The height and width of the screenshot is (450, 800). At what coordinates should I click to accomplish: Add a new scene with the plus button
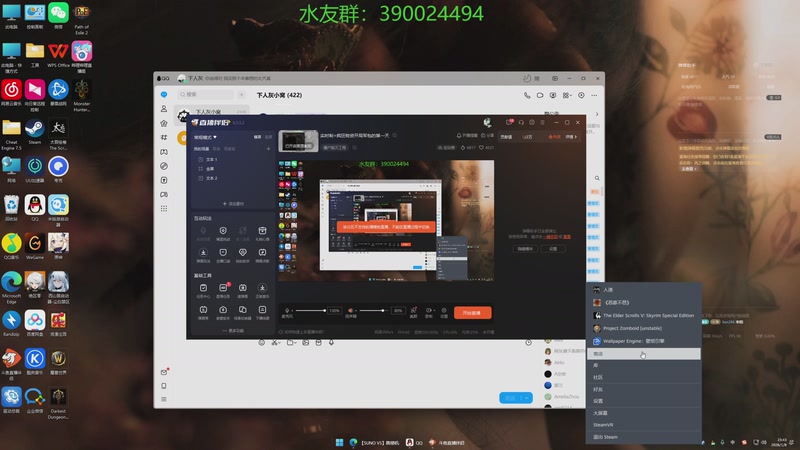[x=268, y=149]
